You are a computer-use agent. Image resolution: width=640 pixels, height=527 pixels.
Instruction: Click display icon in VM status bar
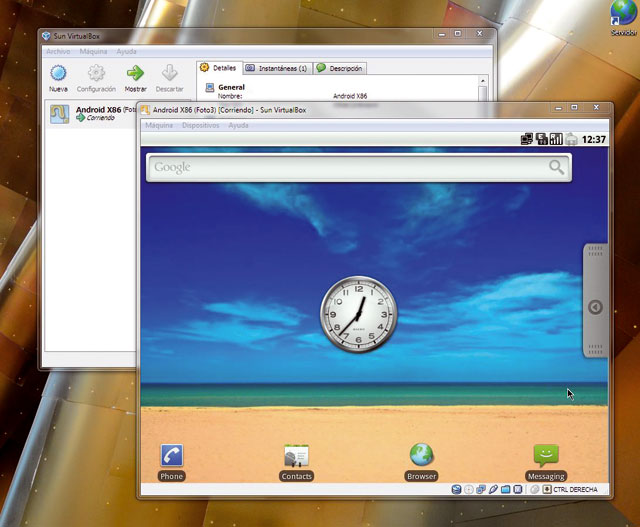[518, 489]
